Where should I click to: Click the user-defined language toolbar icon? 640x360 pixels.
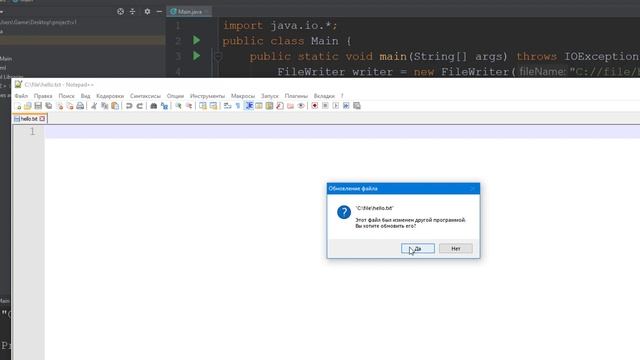pos(259,106)
